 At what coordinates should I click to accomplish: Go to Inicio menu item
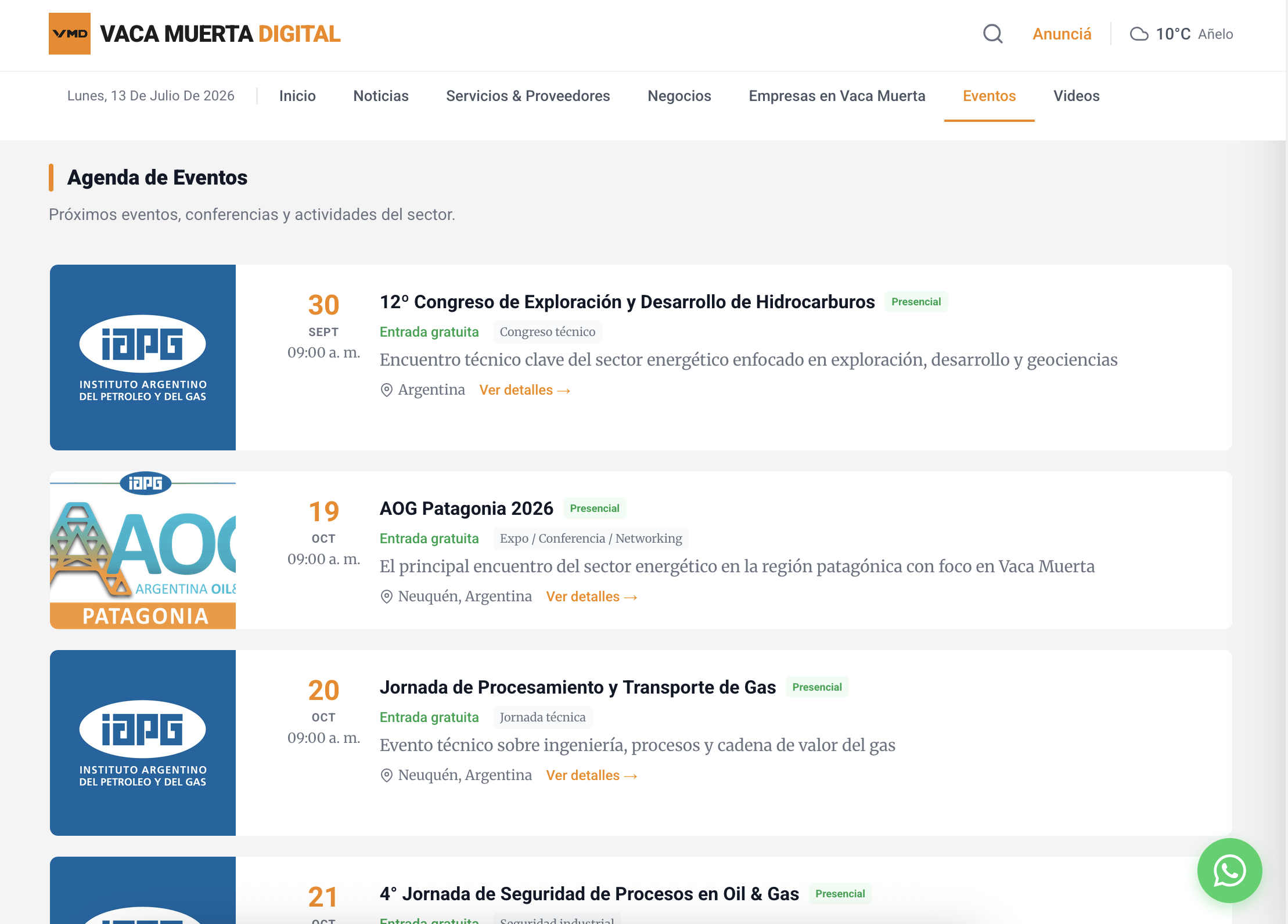click(x=297, y=96)
